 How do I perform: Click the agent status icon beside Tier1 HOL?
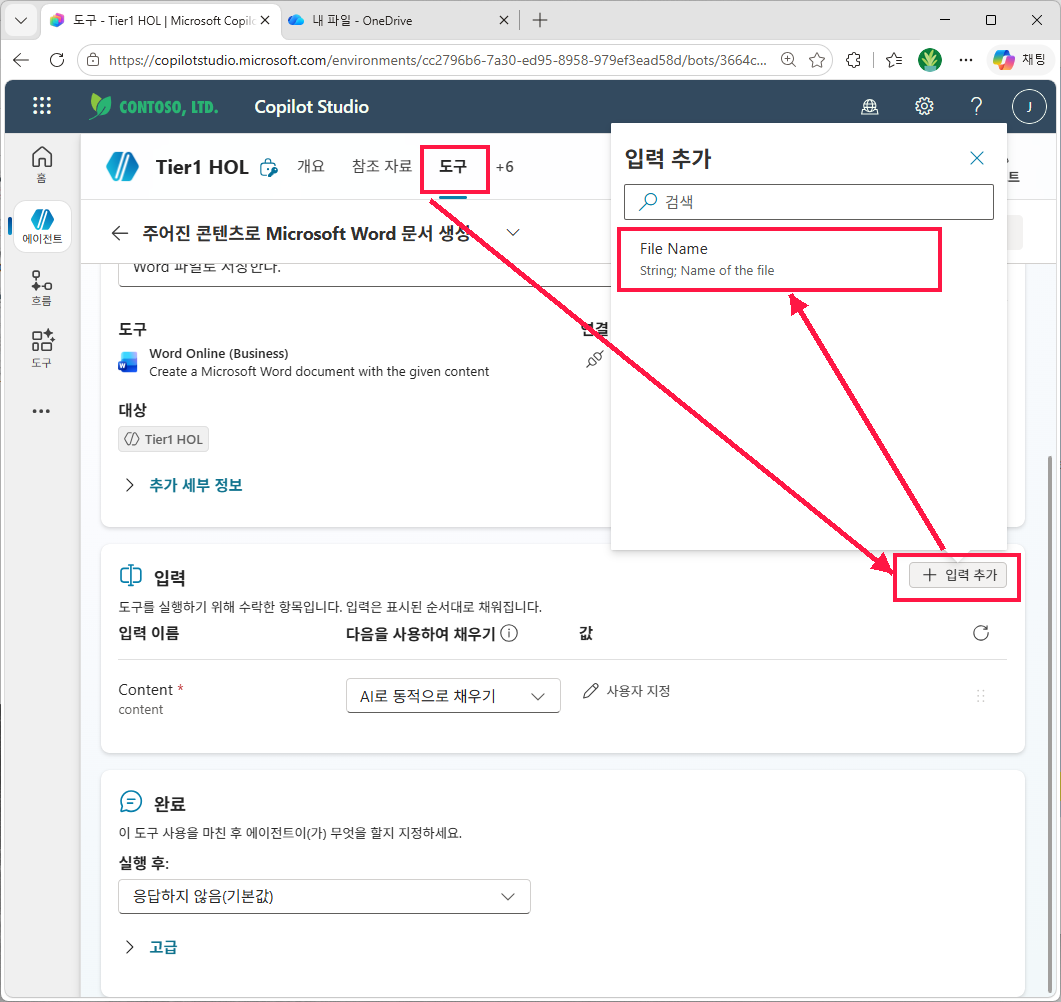pos(269,167)
